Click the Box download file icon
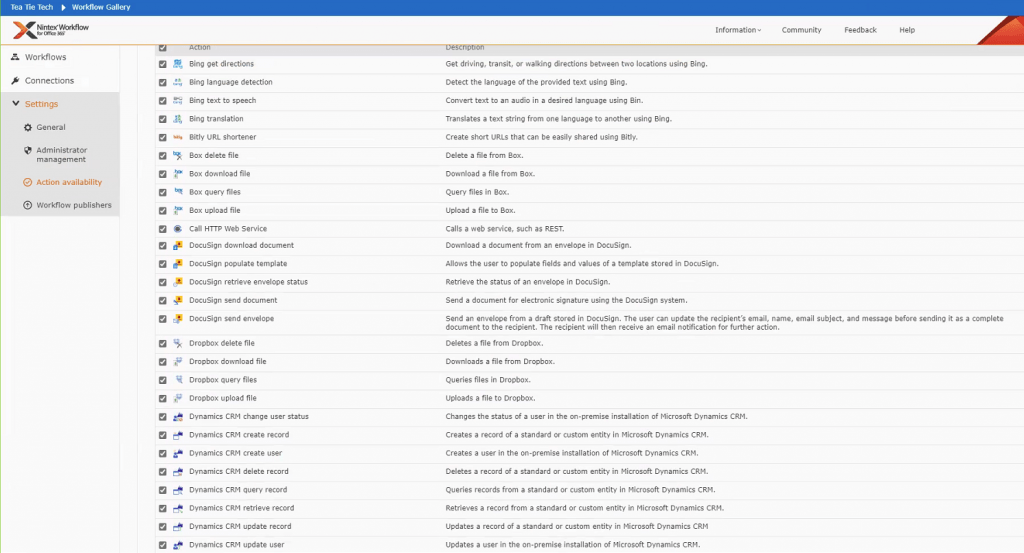Viewport: 1024px width, 553px height. pos(178,174)
